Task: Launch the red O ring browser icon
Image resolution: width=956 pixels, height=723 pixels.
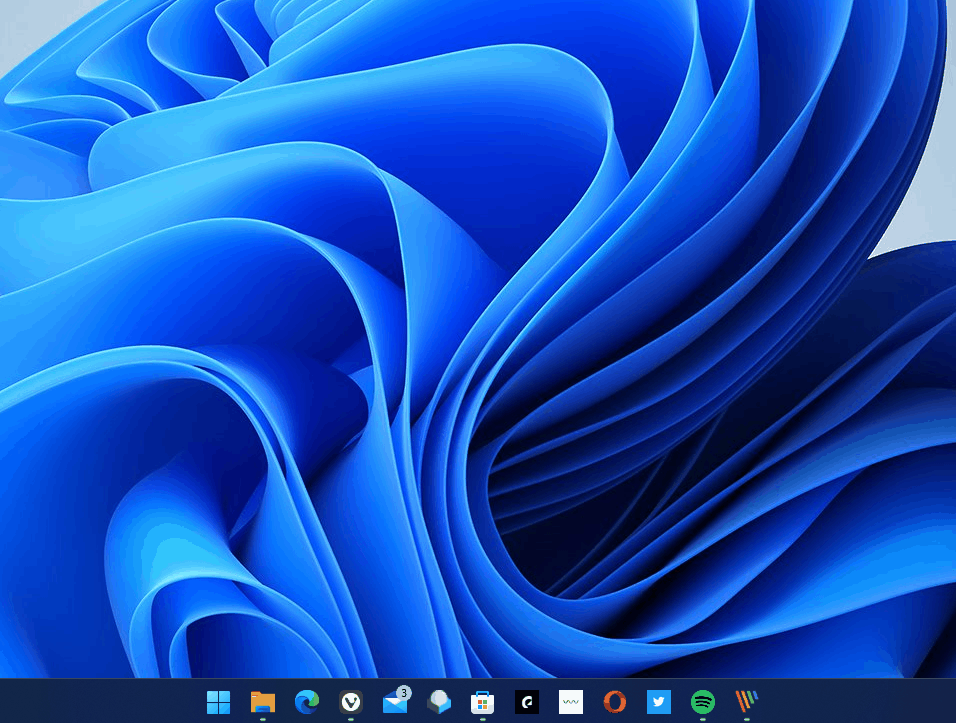Action: 615,702
